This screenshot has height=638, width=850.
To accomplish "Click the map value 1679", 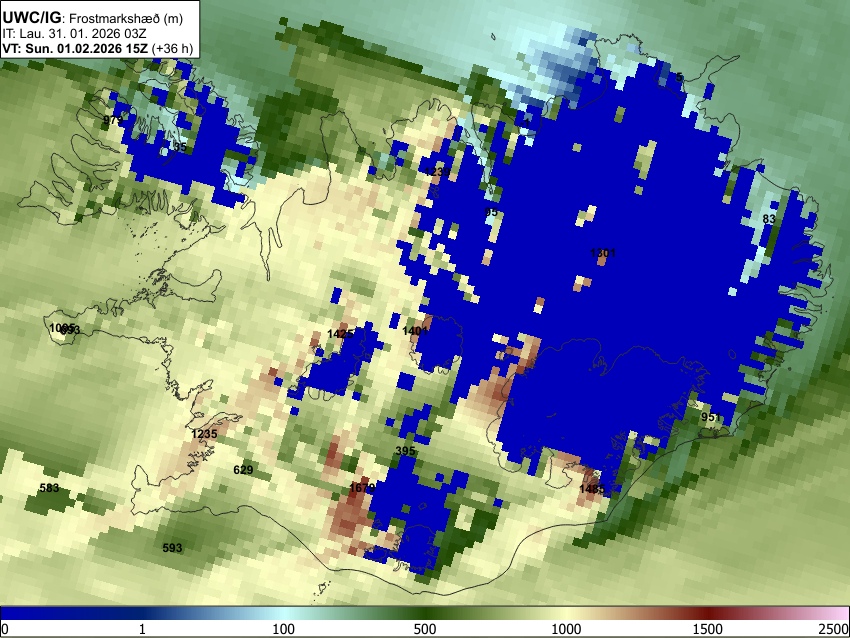I will [x=362, y=488].
